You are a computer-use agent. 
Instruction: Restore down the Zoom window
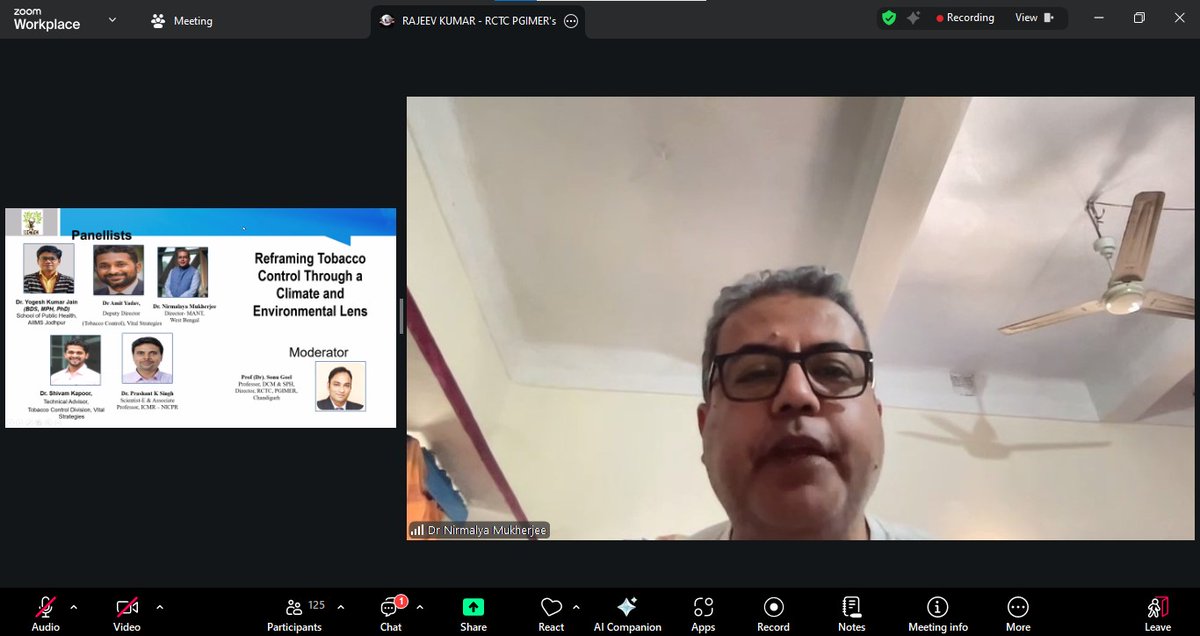1139,18
